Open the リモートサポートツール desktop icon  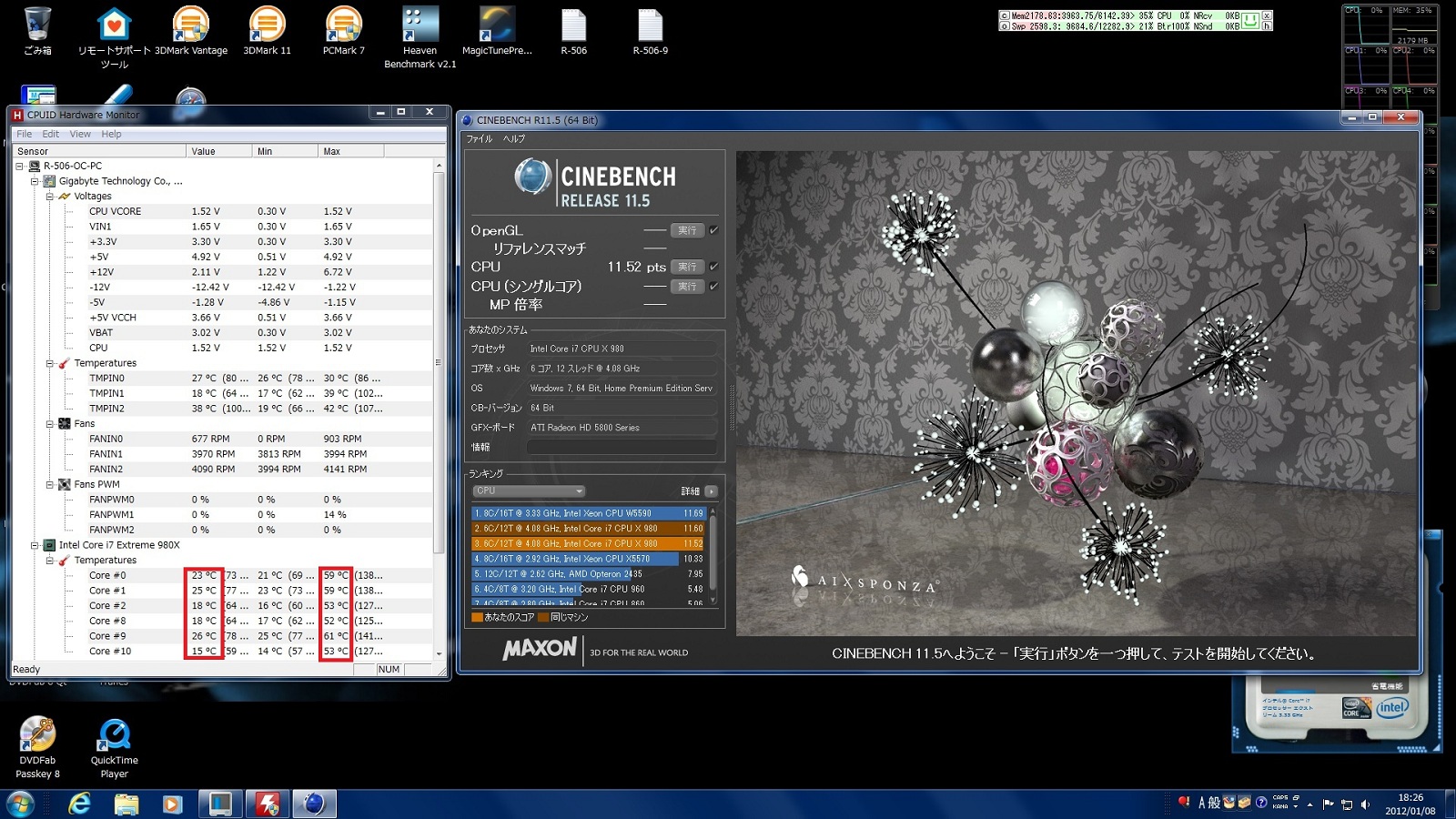(x=115, y=37)
